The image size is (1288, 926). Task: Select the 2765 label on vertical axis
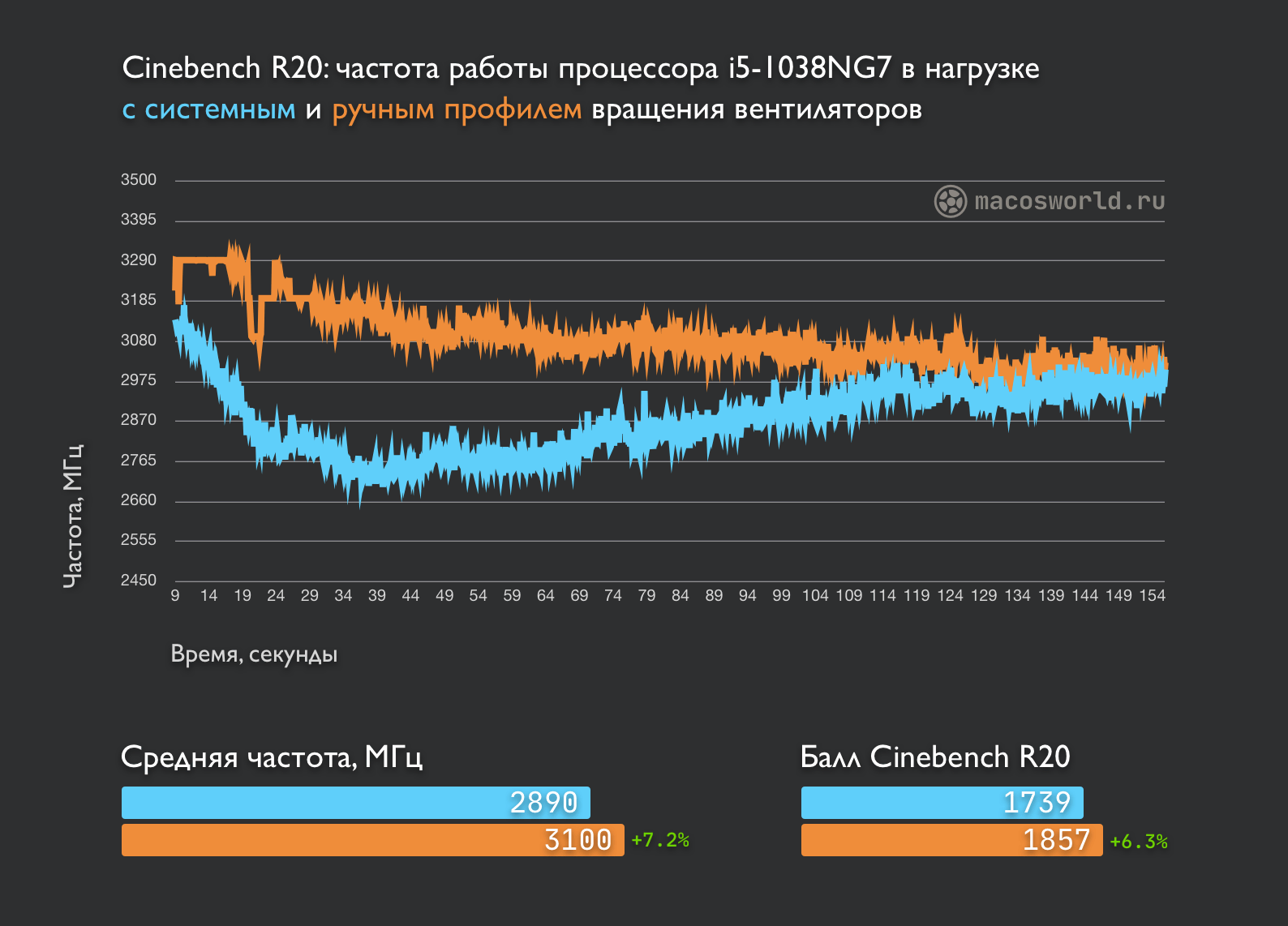139,461
